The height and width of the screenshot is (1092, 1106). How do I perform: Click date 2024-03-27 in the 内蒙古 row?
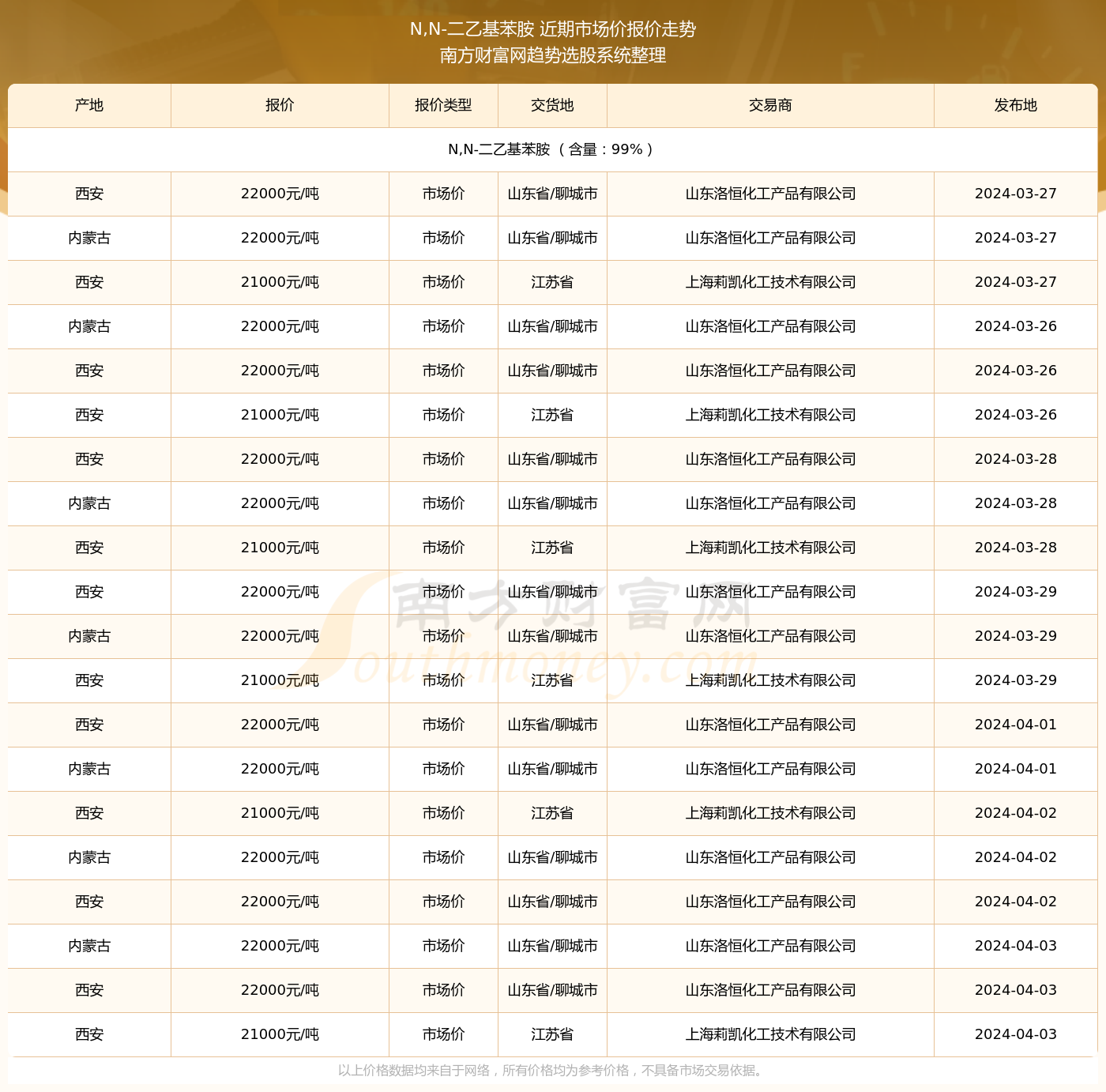(1015, 238)
